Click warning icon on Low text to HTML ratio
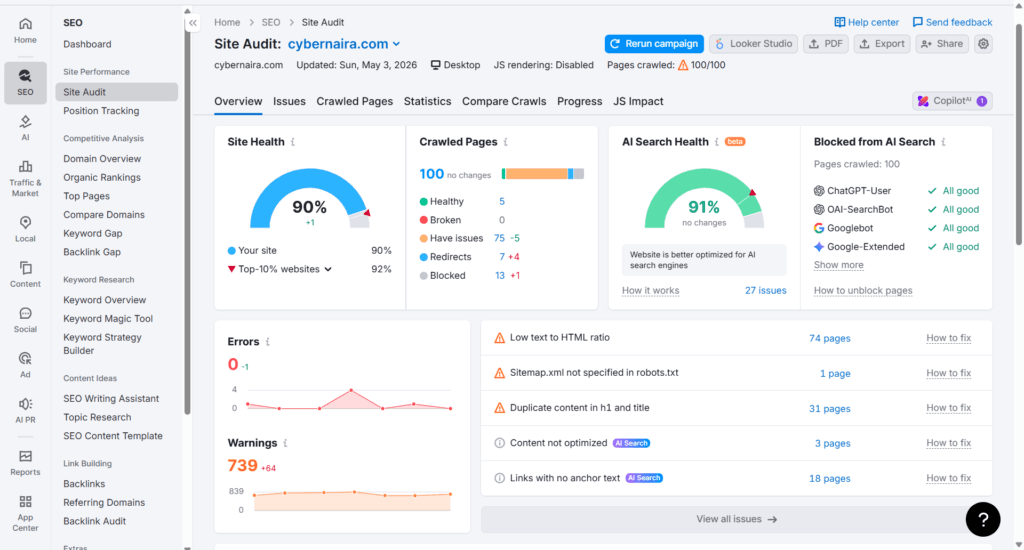Viewport: 1024px width, 550px height. 500,338
